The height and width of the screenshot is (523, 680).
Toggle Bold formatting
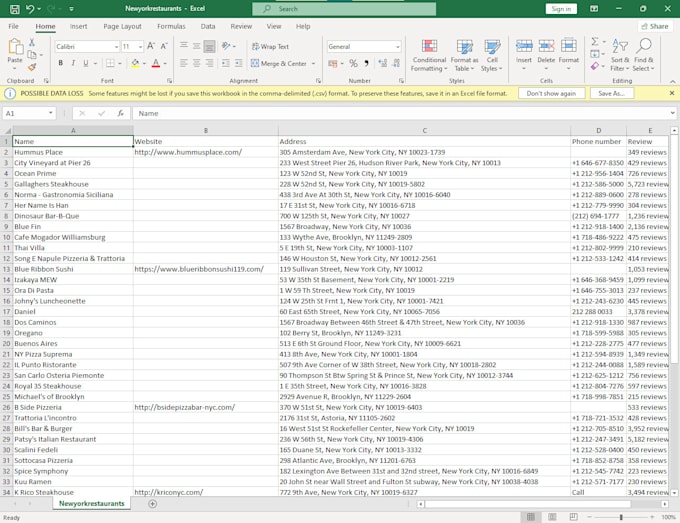pyautogui.click(x=61, y=63)
